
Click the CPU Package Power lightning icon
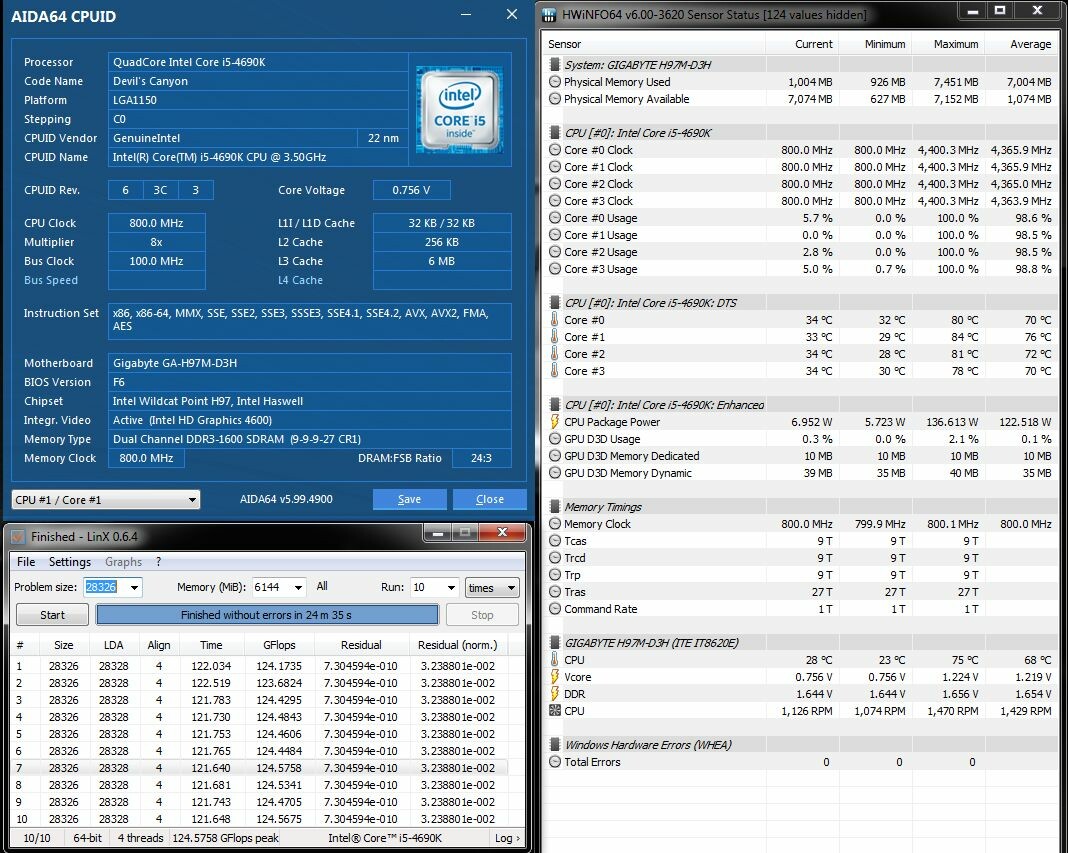pos(554,422)
